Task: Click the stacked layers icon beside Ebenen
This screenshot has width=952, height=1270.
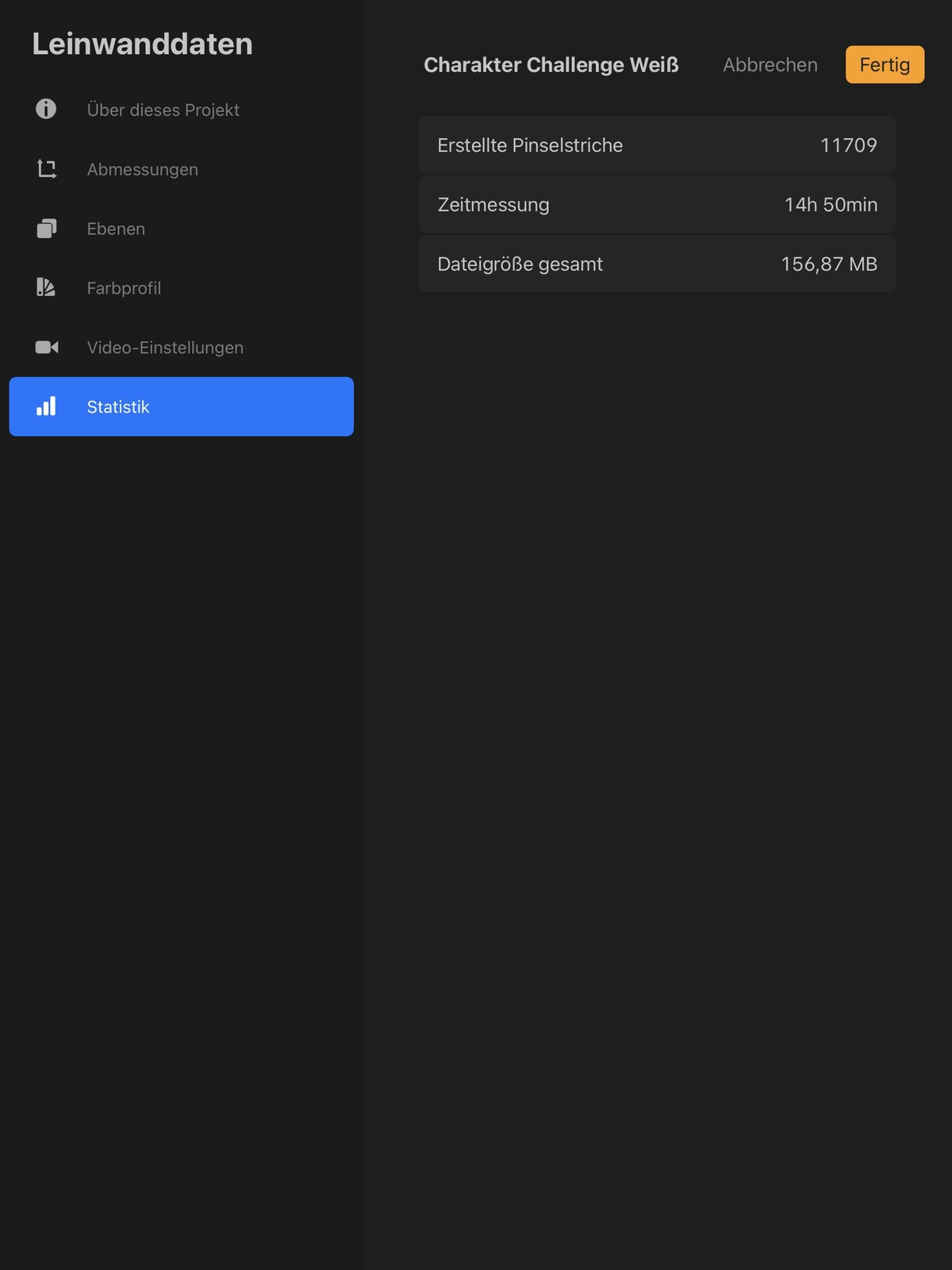Action: pos(47,229)
